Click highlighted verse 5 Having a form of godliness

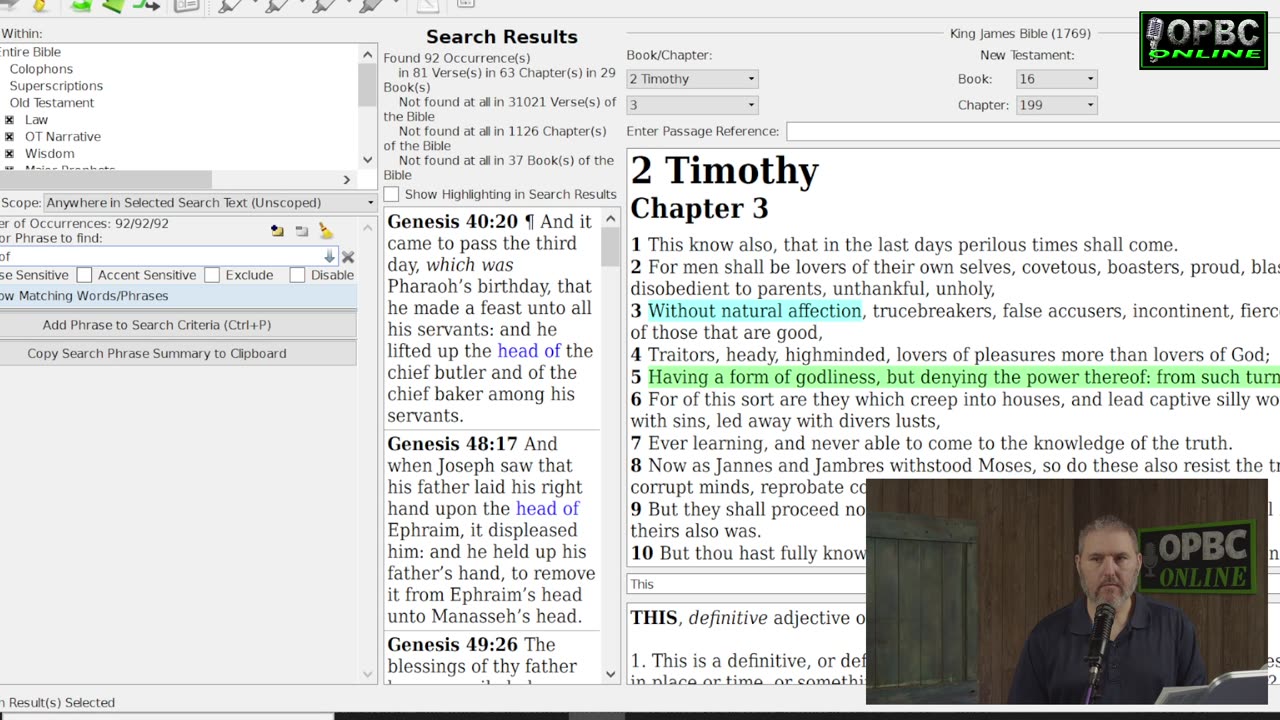pyautogui.click(x=964, y=377)
